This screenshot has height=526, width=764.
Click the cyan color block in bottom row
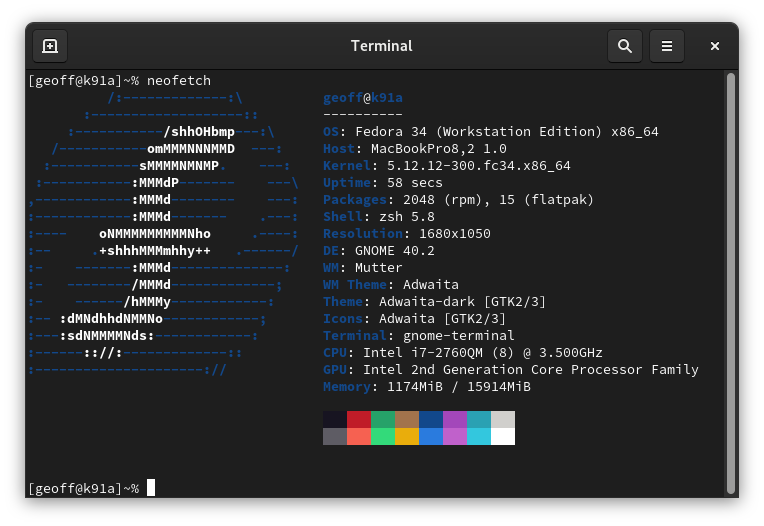(x=479, y=436)
